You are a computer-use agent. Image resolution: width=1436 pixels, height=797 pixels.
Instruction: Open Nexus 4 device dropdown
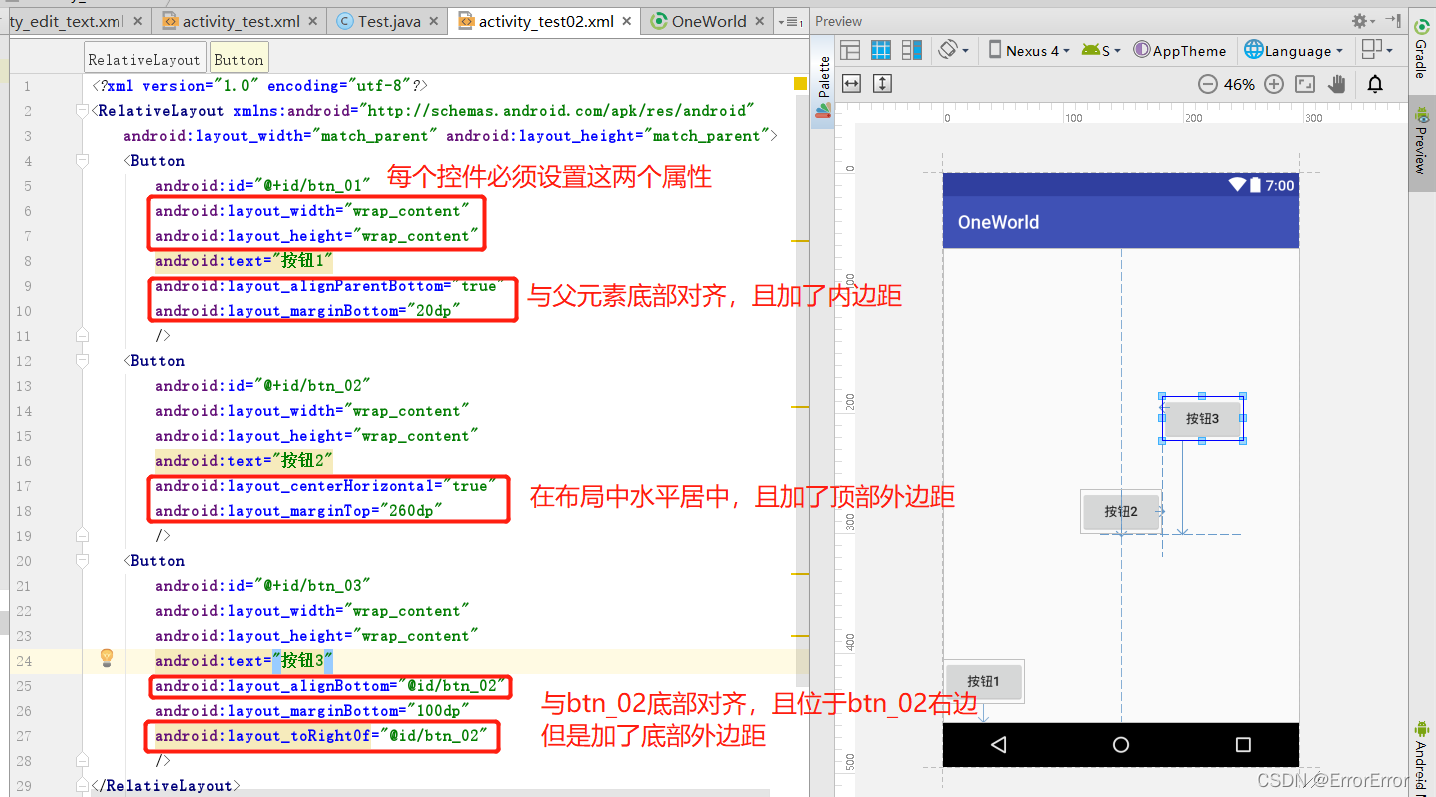pyautogui.click(x=1029, y=50)
